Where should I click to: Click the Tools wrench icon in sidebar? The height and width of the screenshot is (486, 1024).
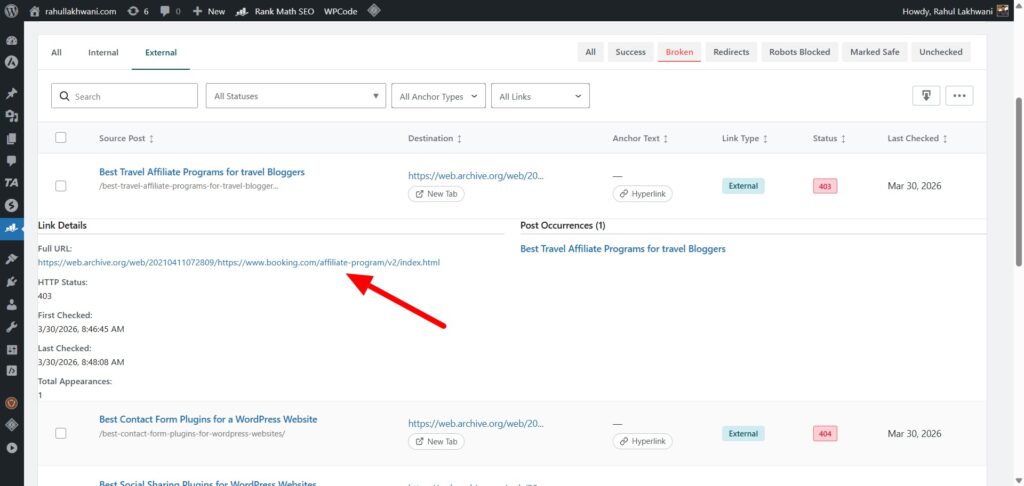pos(12,327)
